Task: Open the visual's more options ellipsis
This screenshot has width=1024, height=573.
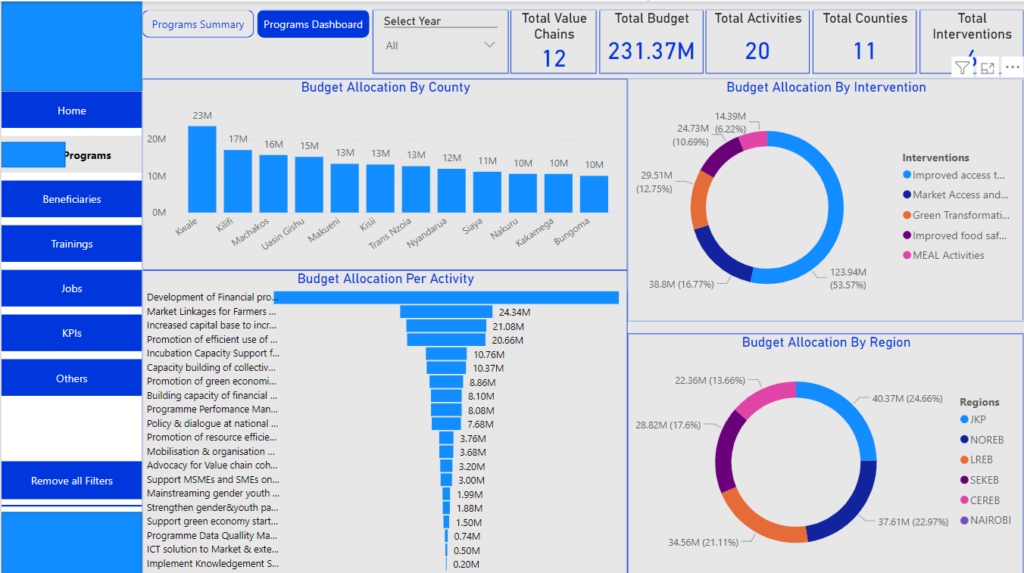Action: [1012, 68]
